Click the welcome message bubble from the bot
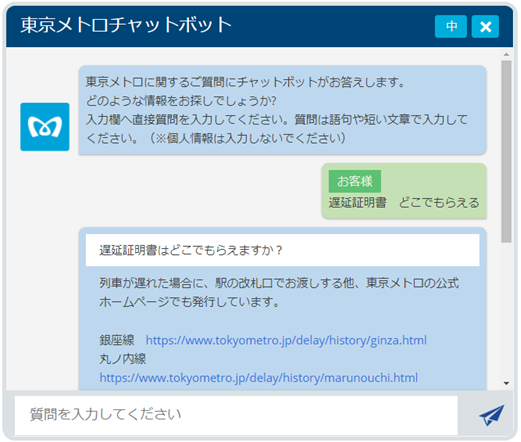 click(x=282, y=110)
